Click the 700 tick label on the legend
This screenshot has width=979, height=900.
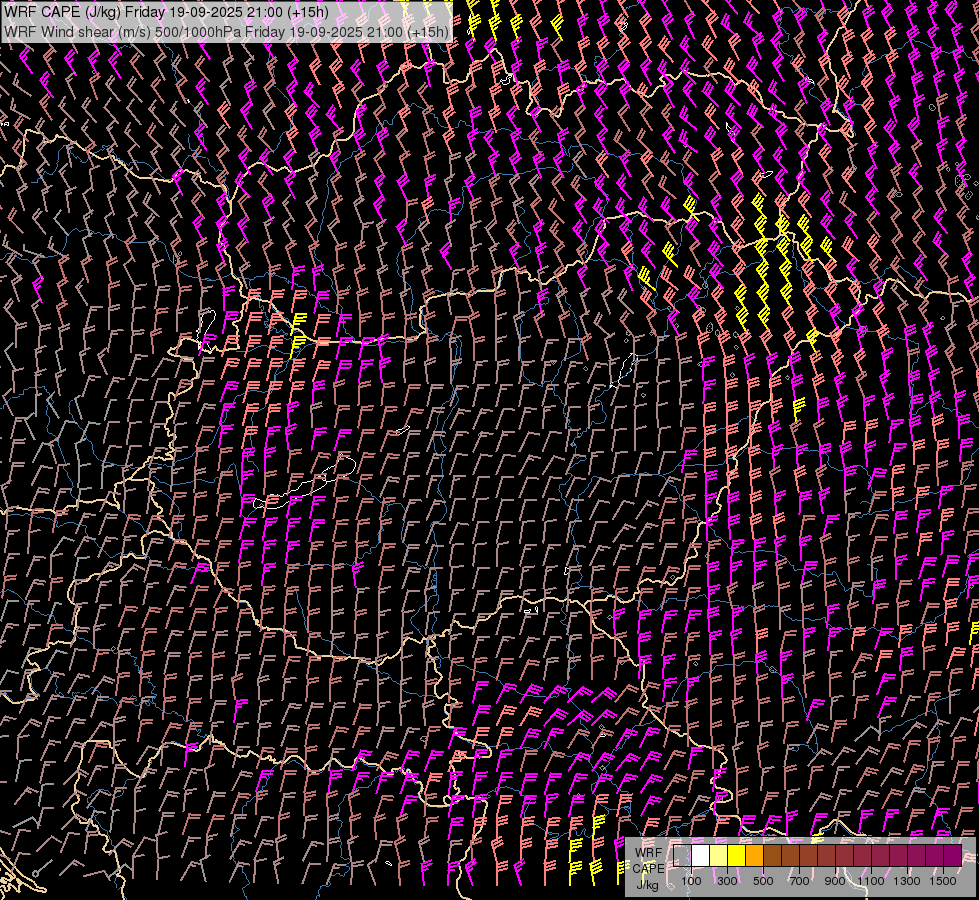(x=799, y=881)
